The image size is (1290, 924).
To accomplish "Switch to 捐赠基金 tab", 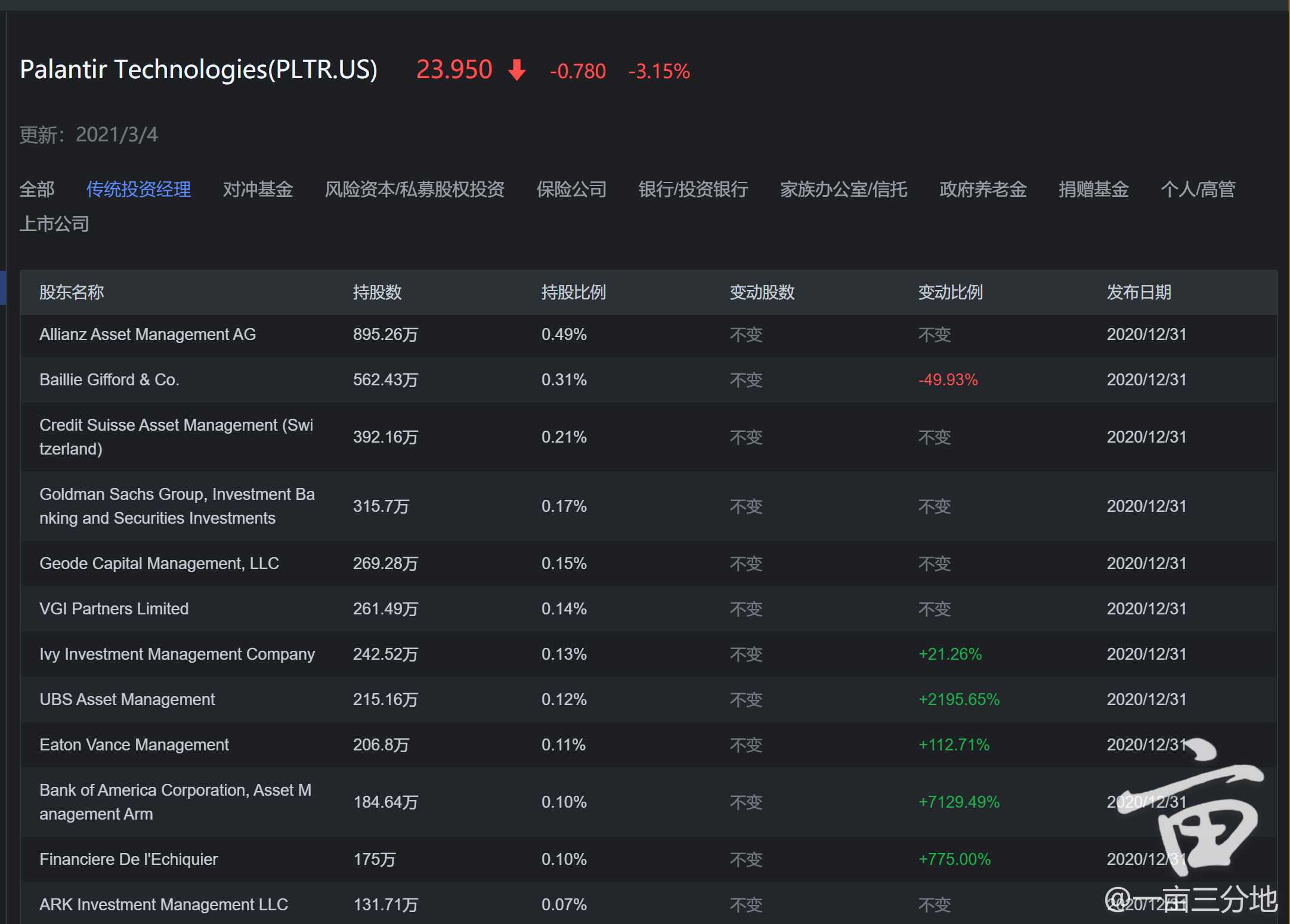I will pos(1094,189).
